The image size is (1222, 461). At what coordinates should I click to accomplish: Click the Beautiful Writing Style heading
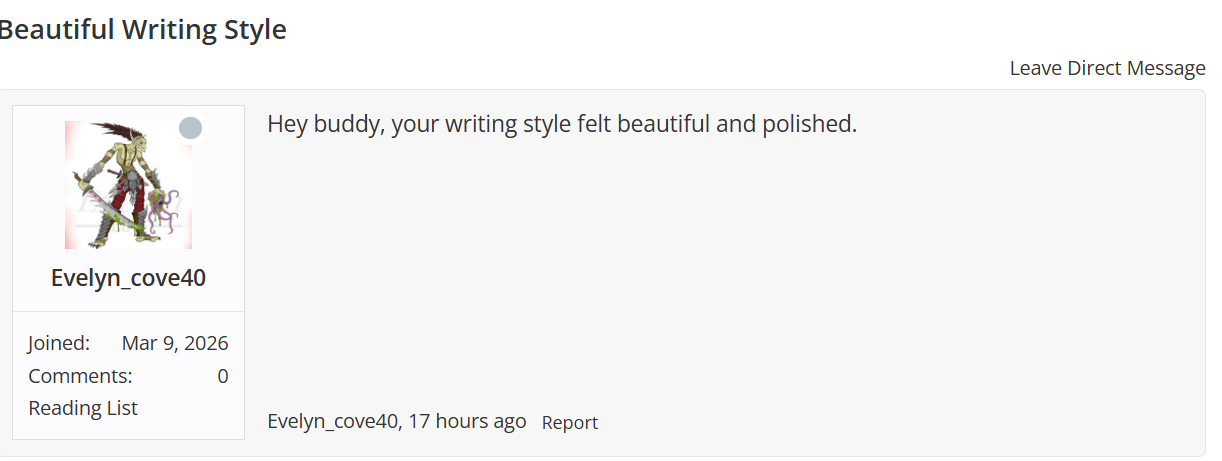coord(142,30)
